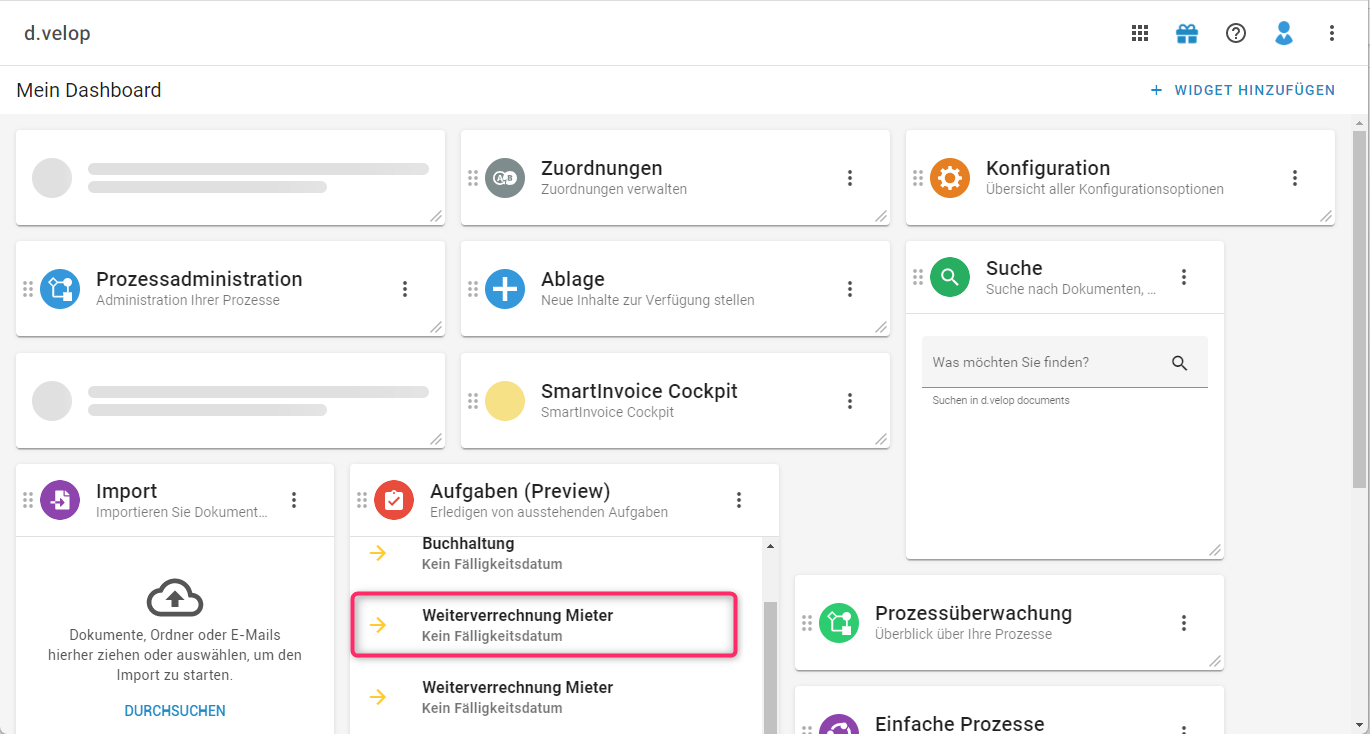
Task: Click the SmartInvoice Cockpit yellow circle
Action: [x=505, y=401]
